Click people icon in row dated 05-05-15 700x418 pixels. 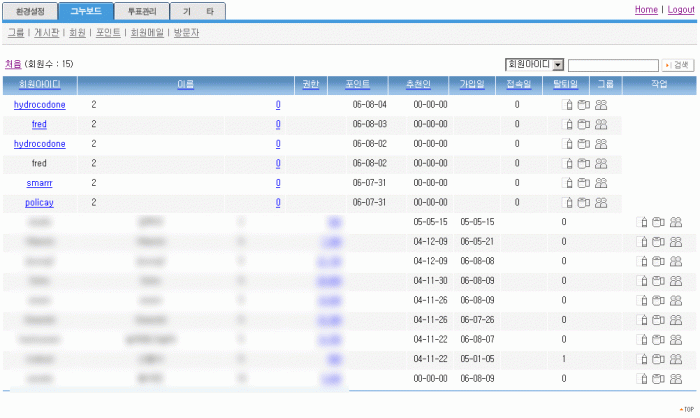(x=676, y=222)
